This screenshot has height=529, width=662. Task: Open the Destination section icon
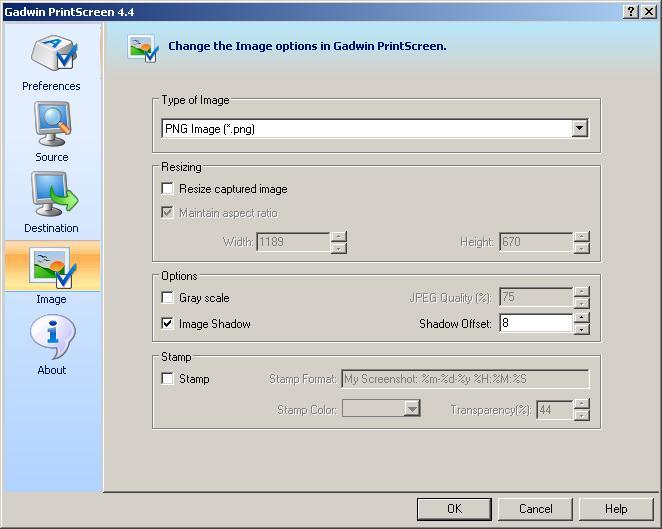pos(54,194)
